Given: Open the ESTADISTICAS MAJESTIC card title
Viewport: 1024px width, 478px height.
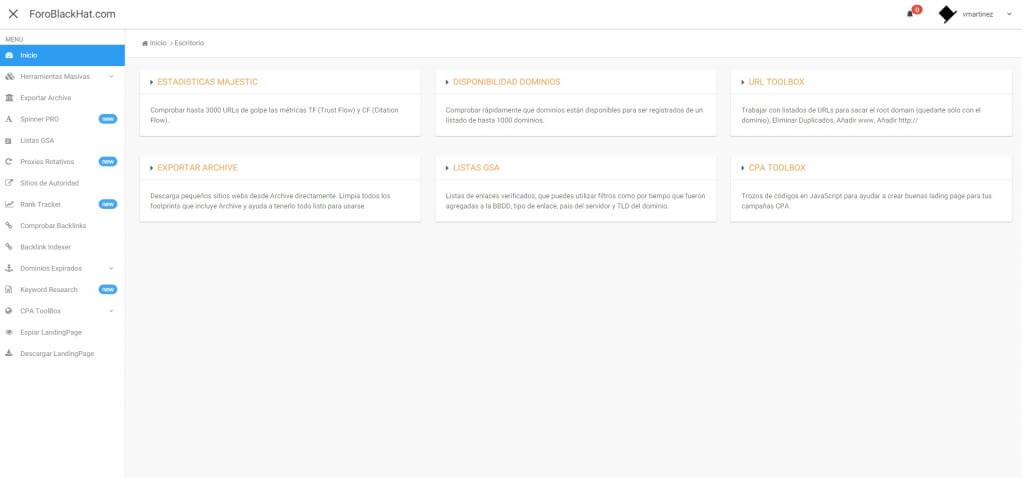Looking at the screenshot, I should coord(208,82).
